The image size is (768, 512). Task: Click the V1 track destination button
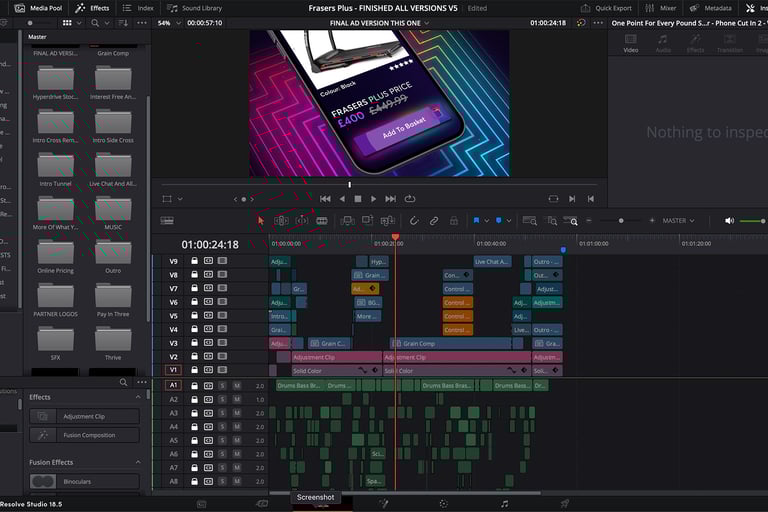173,370
